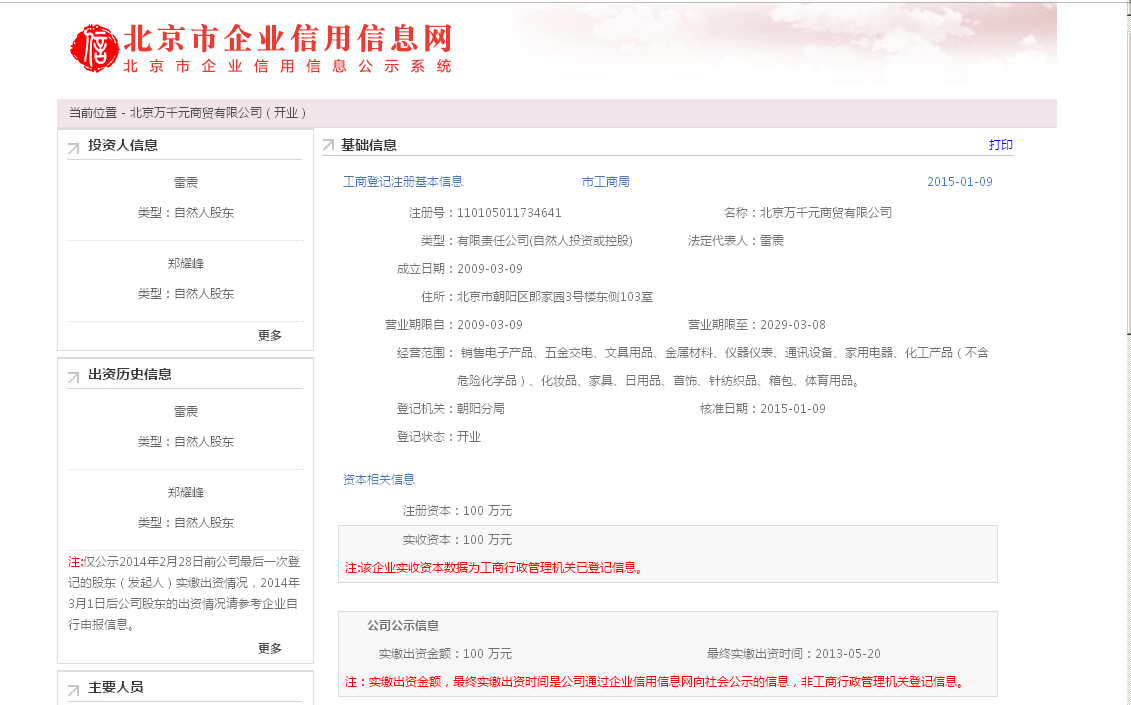The image size is (1131, 705).
Task: Click the arrow icon beside 基础信息
Action: (x=328, y=146)
